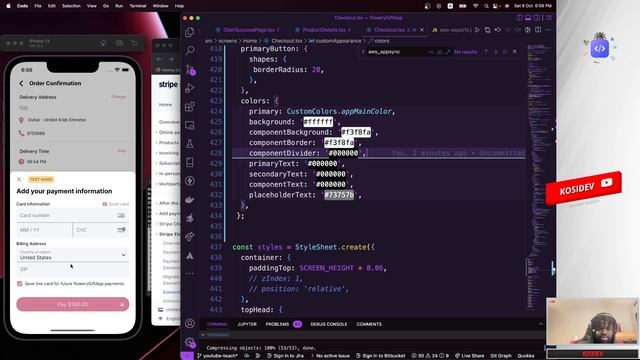Image resolution: width=640 pixels, height=360 pixels.
Task: Click the CVC field
Action: coord(101,230)
